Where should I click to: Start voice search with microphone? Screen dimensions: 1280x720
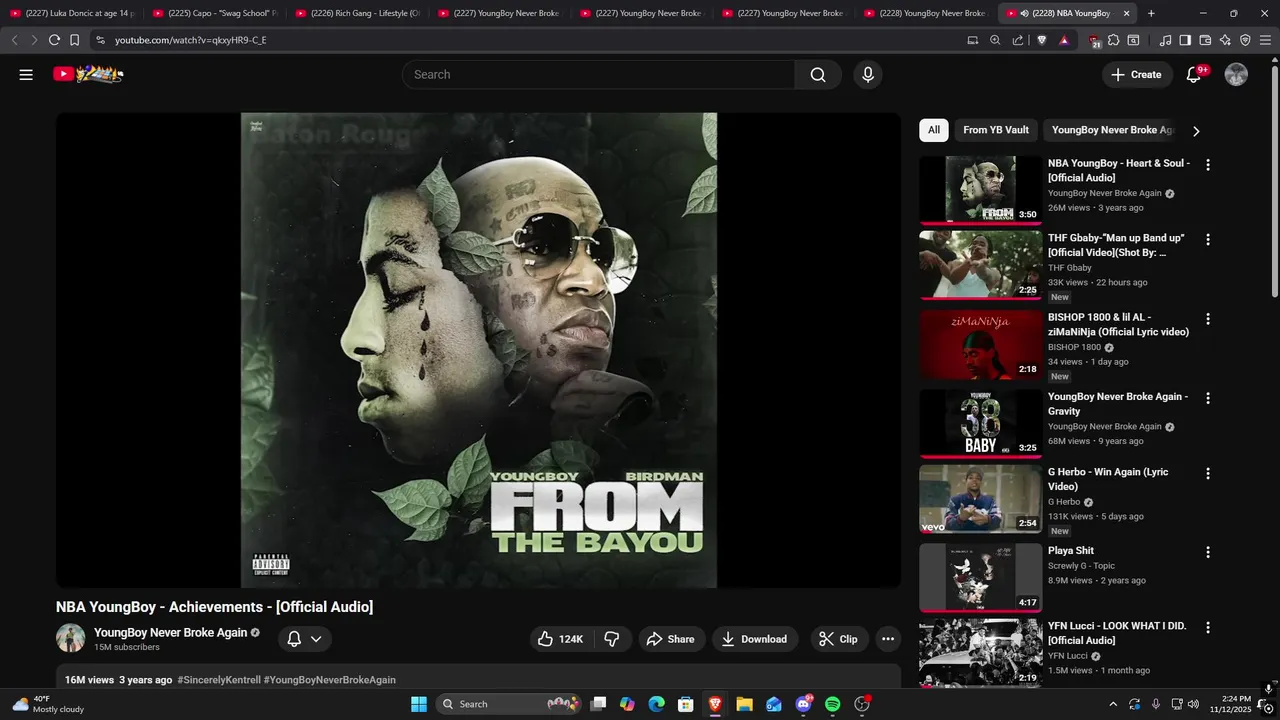tap(868, 75)
